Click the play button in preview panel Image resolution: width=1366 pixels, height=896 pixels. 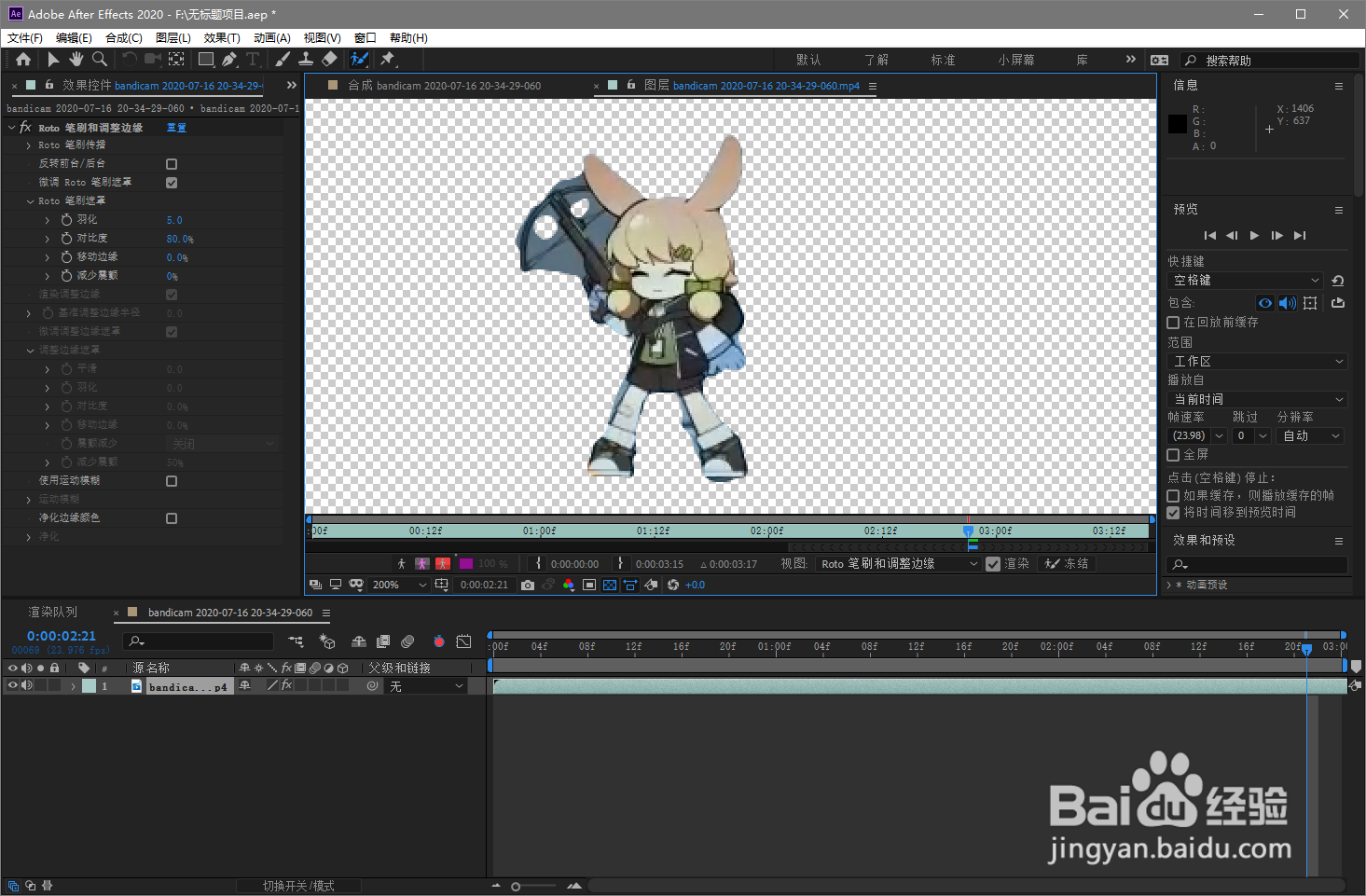(1254, 236)
